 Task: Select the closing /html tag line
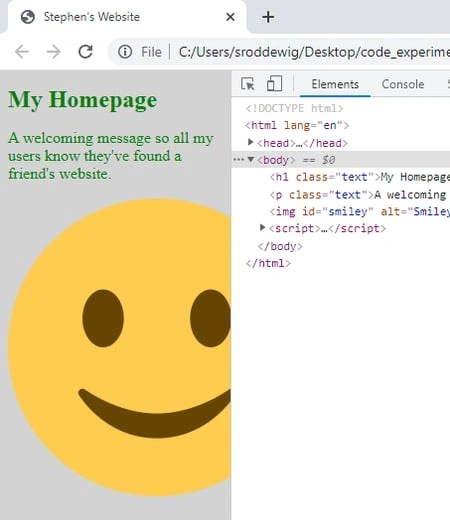point(268,263)
